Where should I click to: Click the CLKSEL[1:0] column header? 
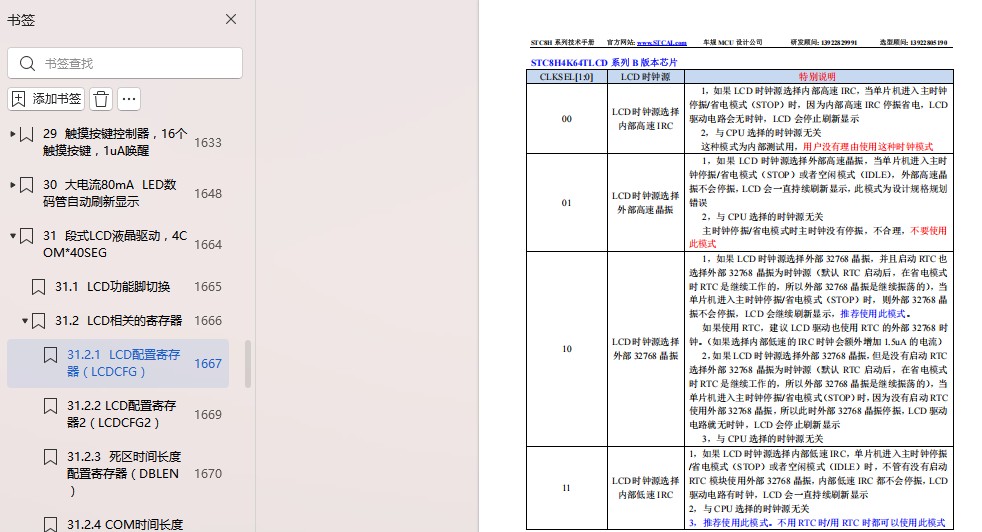click(x=566, y=76)
